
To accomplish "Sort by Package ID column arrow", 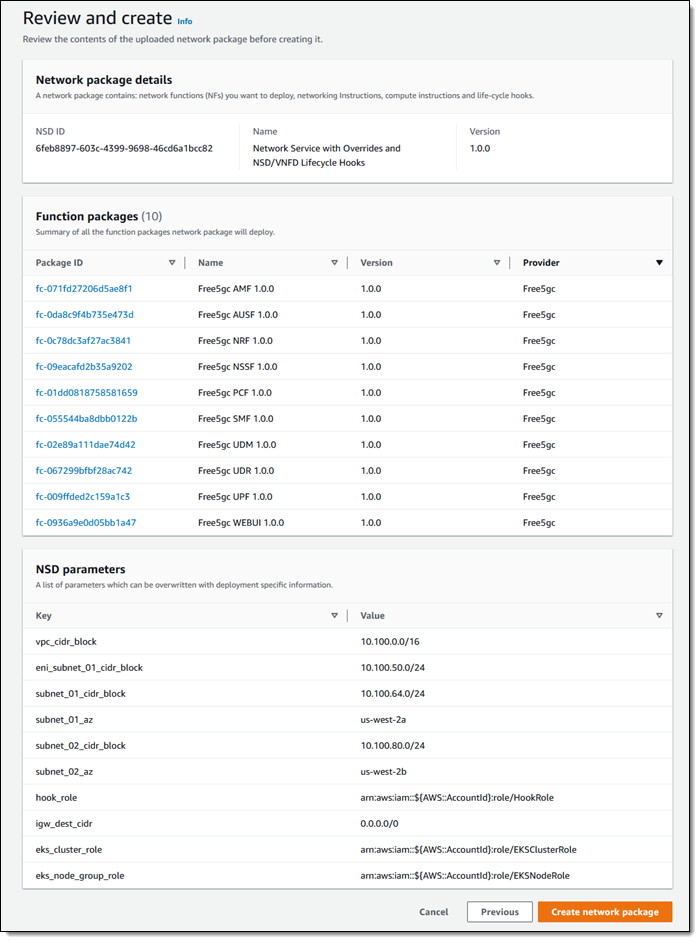I will [172, 263].
